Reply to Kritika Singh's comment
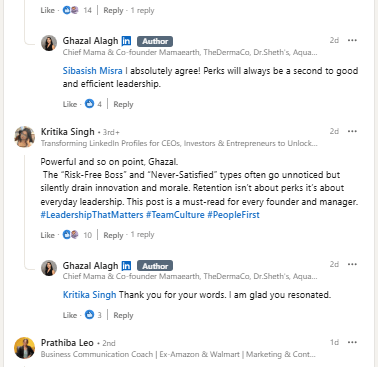378x367 pixels. click(x=113, y=235)
